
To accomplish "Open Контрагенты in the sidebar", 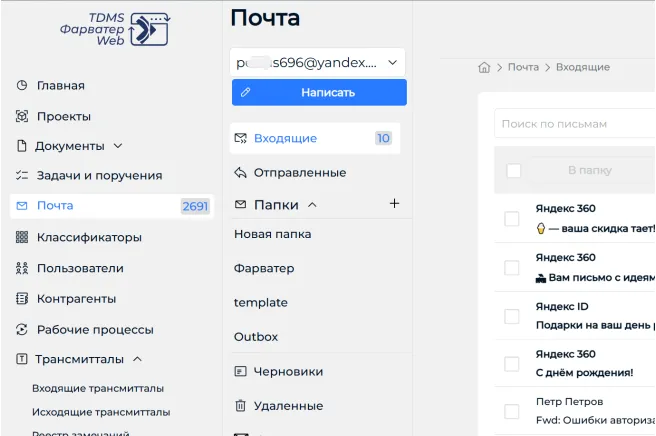I will click(76, 299).
